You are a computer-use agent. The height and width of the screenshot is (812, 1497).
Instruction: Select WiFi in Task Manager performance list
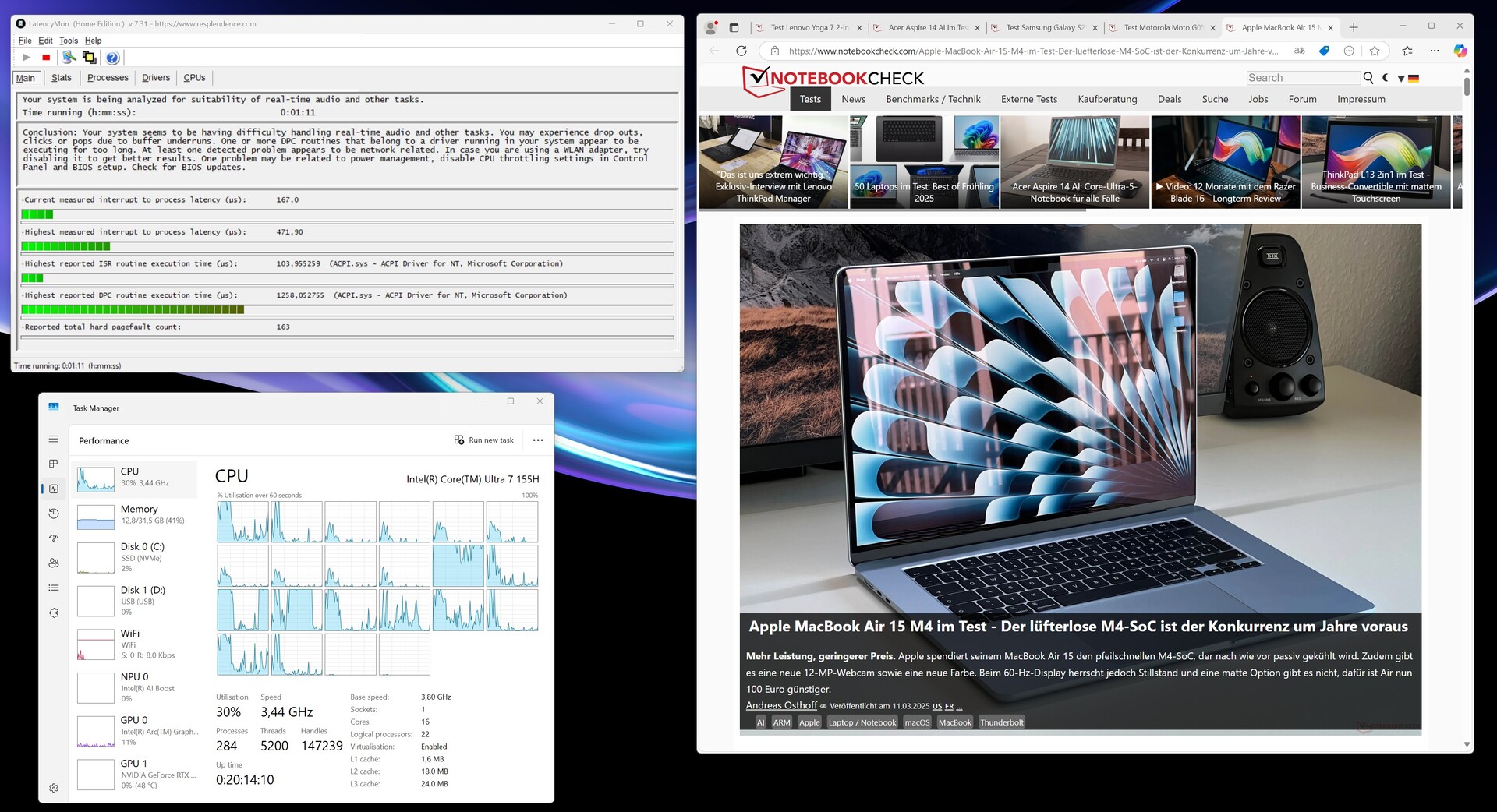pyautogui.click(x=136, y=644)
